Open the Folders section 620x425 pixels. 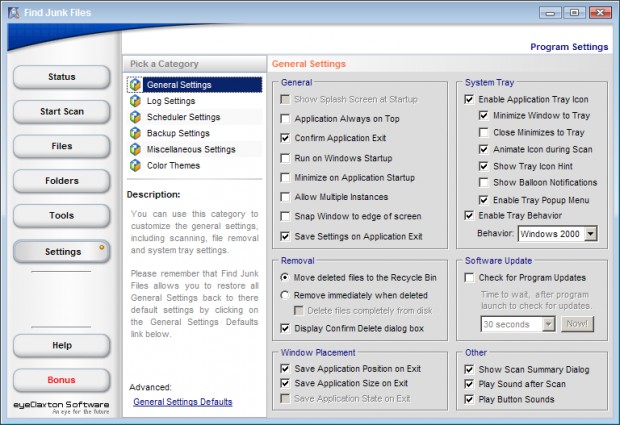[62, 181]
